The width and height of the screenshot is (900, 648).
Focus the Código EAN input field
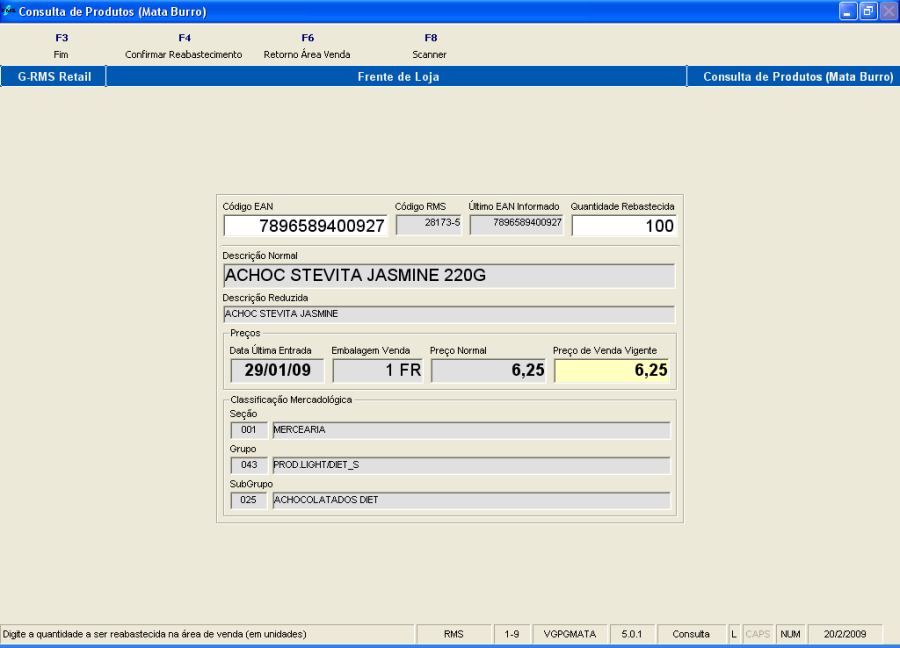[305, 226]
